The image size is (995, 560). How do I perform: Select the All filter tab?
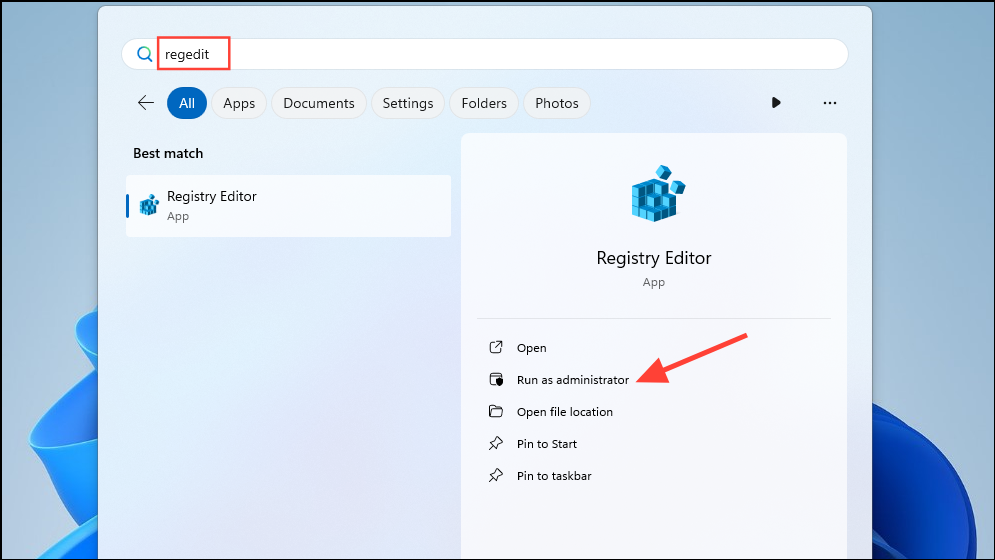pyautogui.click(x=187, y=103)
